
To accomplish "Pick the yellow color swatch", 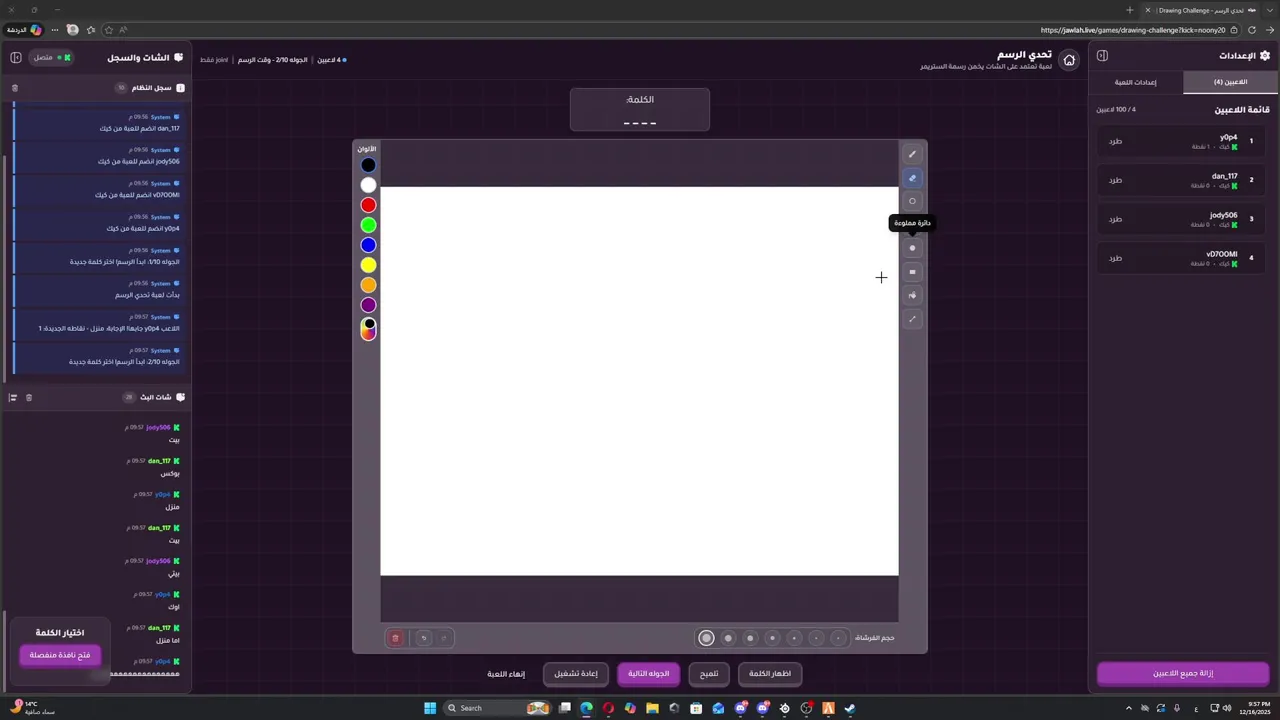I will (369, 265).
